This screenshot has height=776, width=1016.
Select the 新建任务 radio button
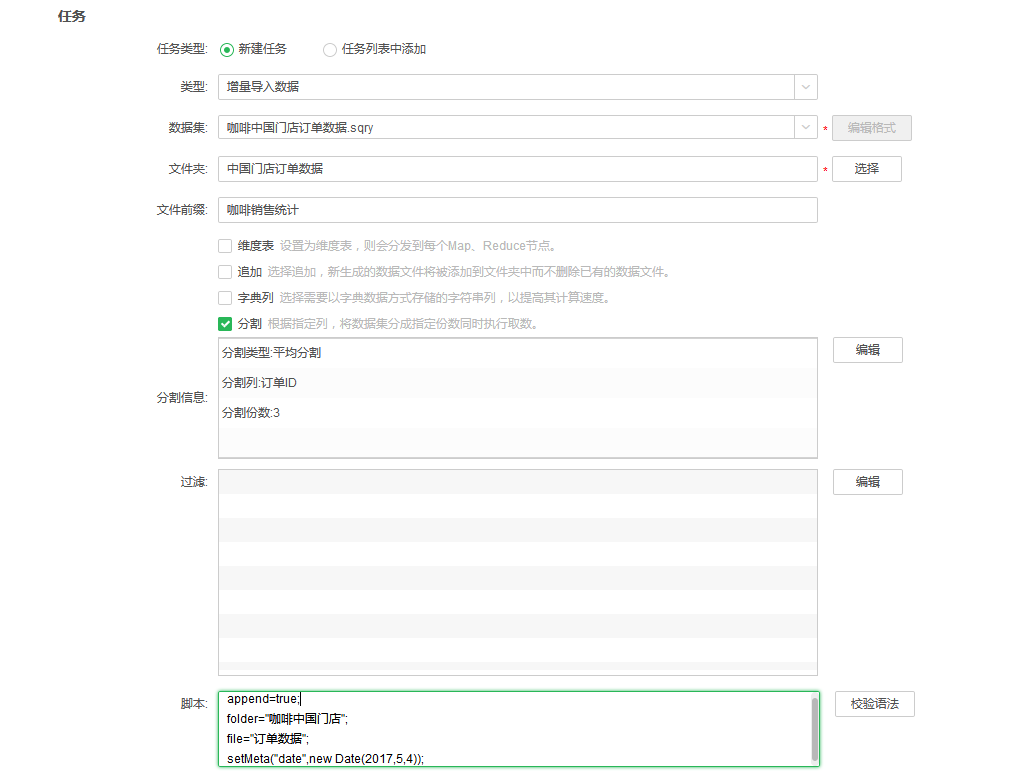227,49
